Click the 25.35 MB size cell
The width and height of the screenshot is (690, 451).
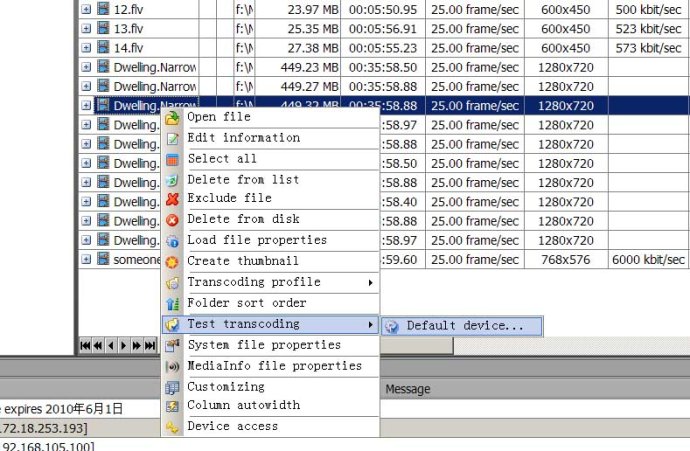tap(298, 29)
